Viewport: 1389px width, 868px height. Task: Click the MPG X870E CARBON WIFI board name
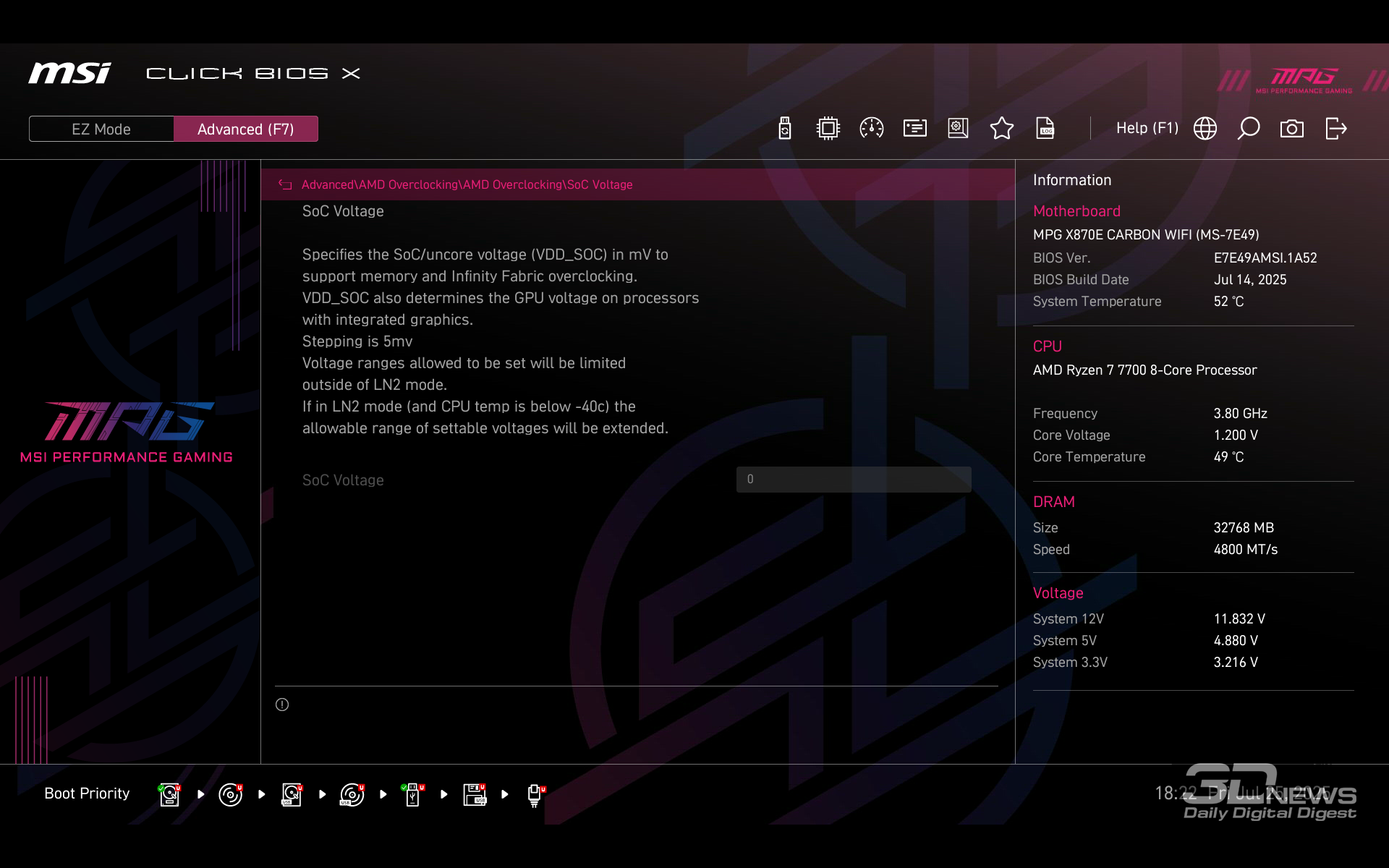pos(1146,235)
